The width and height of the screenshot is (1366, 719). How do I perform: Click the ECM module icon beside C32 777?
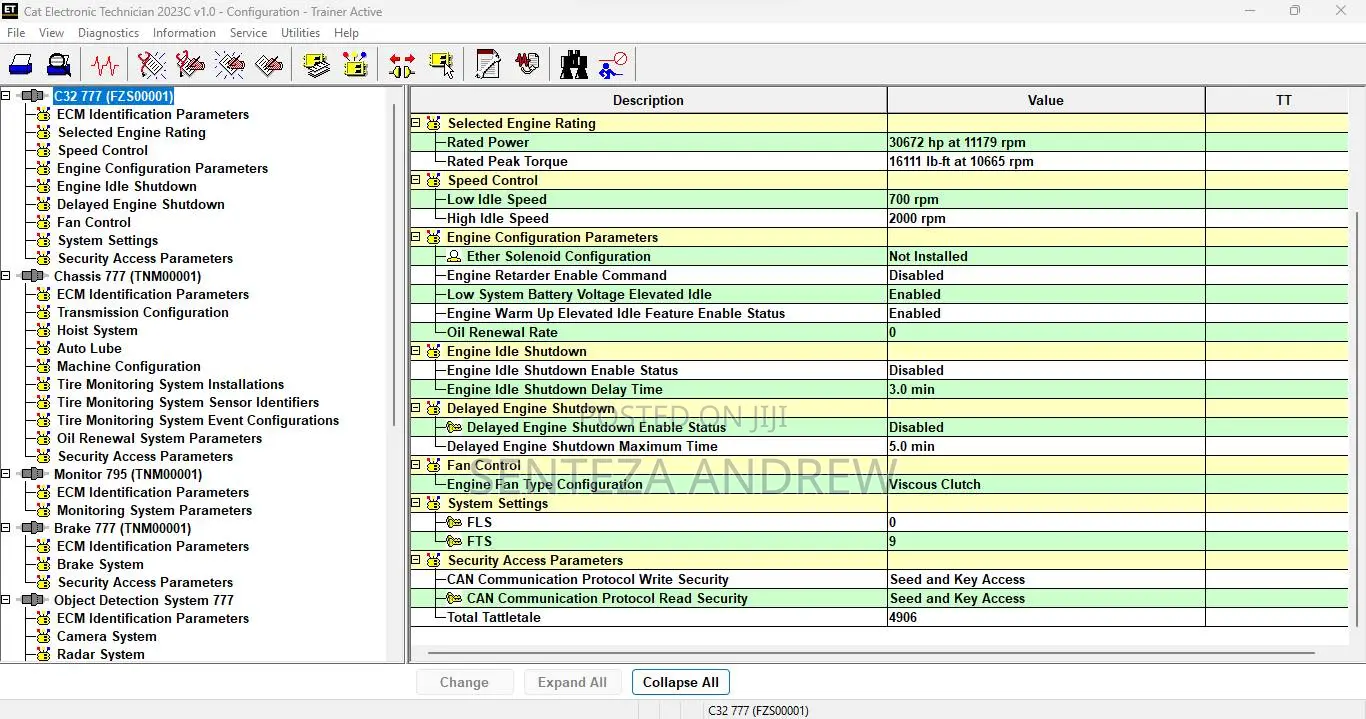33,96
